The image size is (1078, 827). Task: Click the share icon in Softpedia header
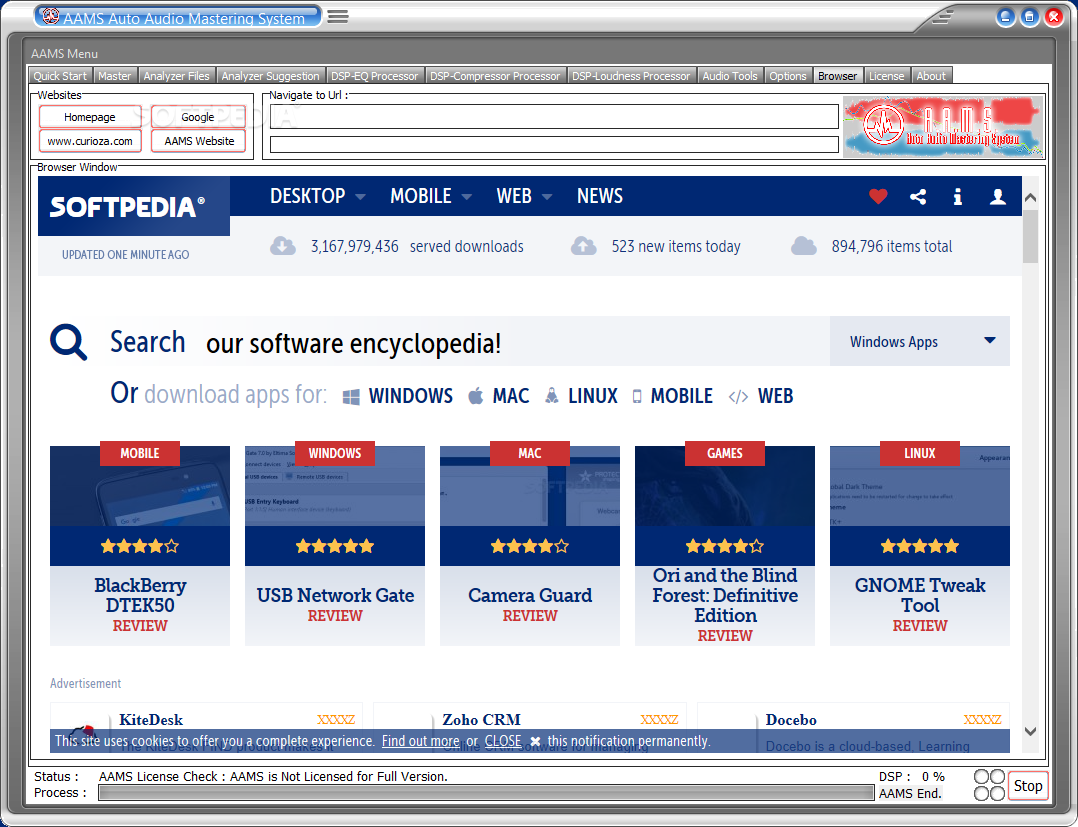click(x=918, y=197)
